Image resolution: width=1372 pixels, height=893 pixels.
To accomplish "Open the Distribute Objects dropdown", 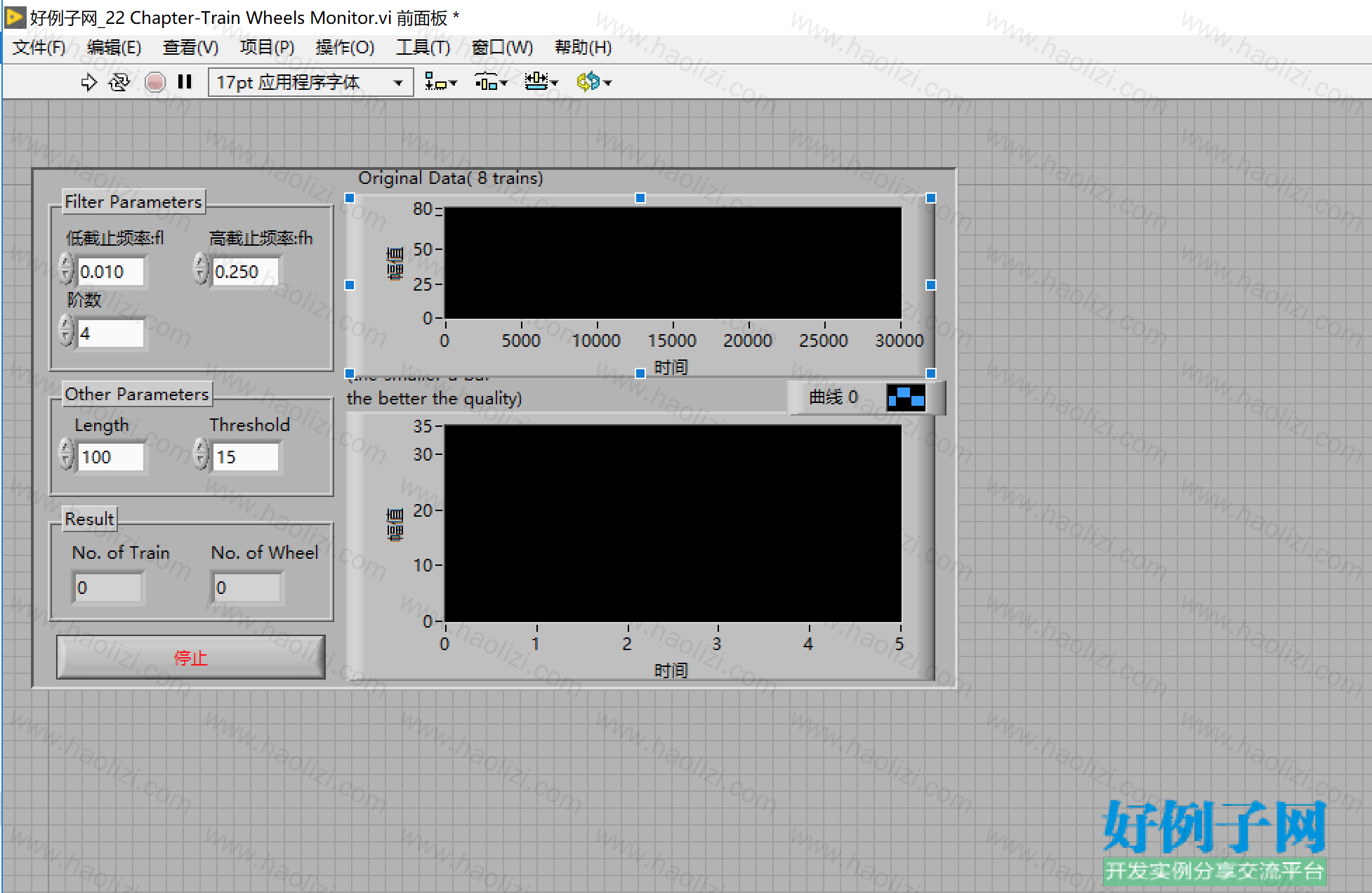I will (491, 82).
